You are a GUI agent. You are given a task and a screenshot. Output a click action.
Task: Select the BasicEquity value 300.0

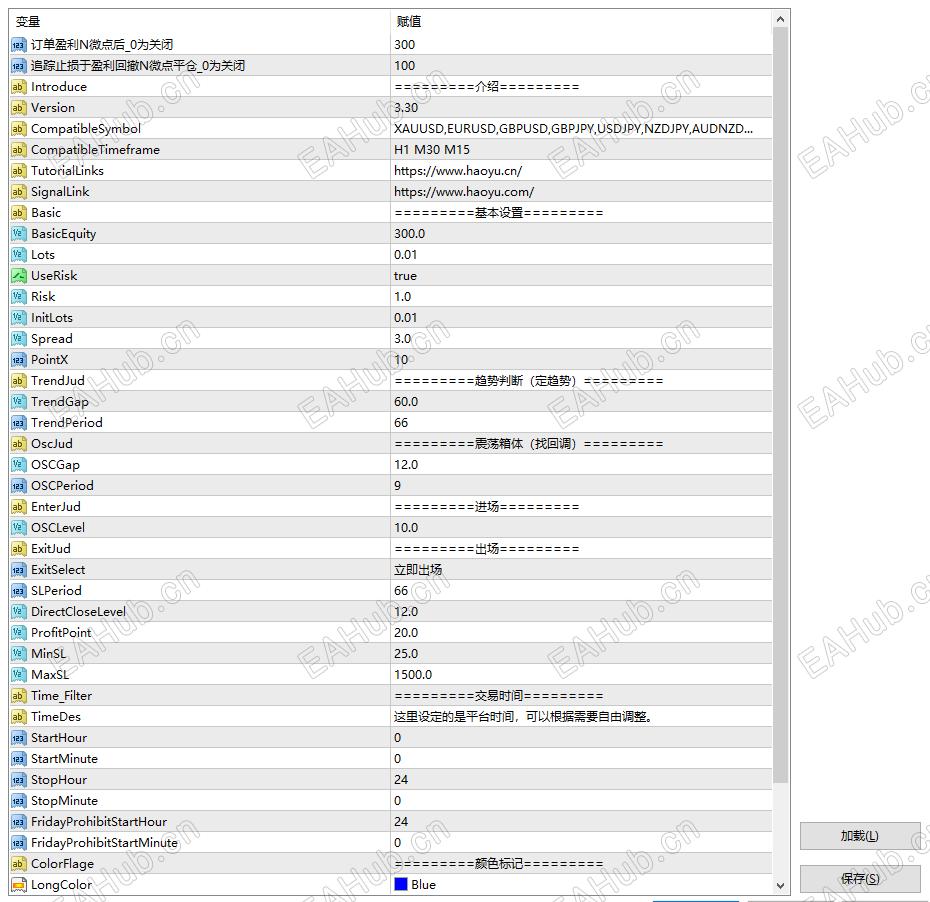(x=409, y=234)
